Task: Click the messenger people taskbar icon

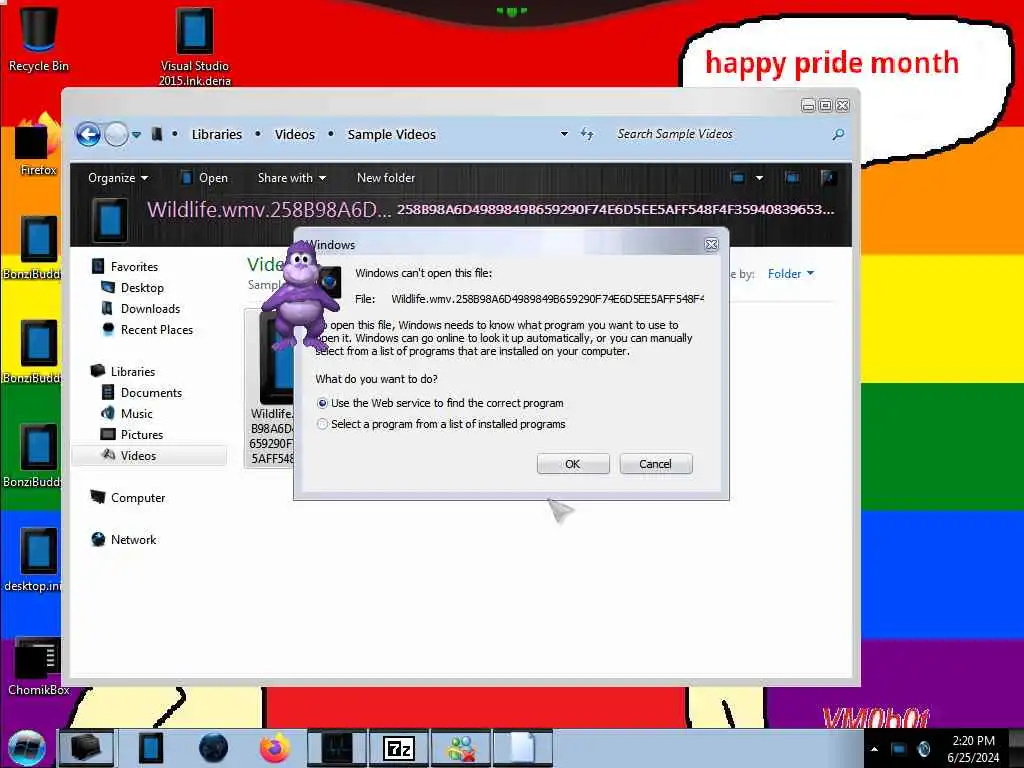Action: point(461,748)
